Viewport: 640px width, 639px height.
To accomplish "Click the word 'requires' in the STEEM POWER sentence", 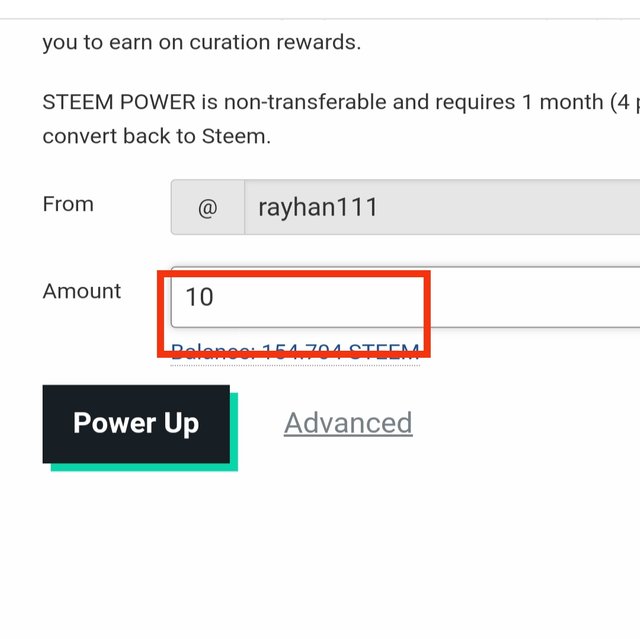I will pyautogui.click(x=475, y=102).
